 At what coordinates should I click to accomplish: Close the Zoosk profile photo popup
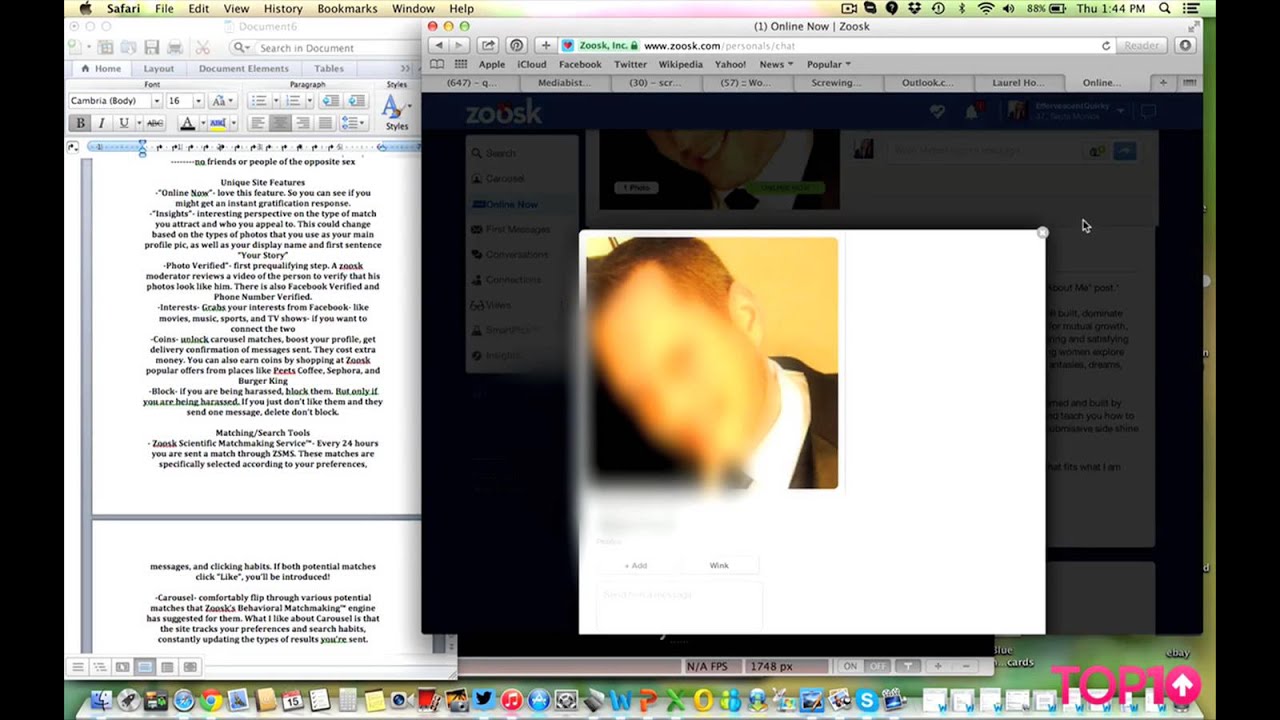1042,232
